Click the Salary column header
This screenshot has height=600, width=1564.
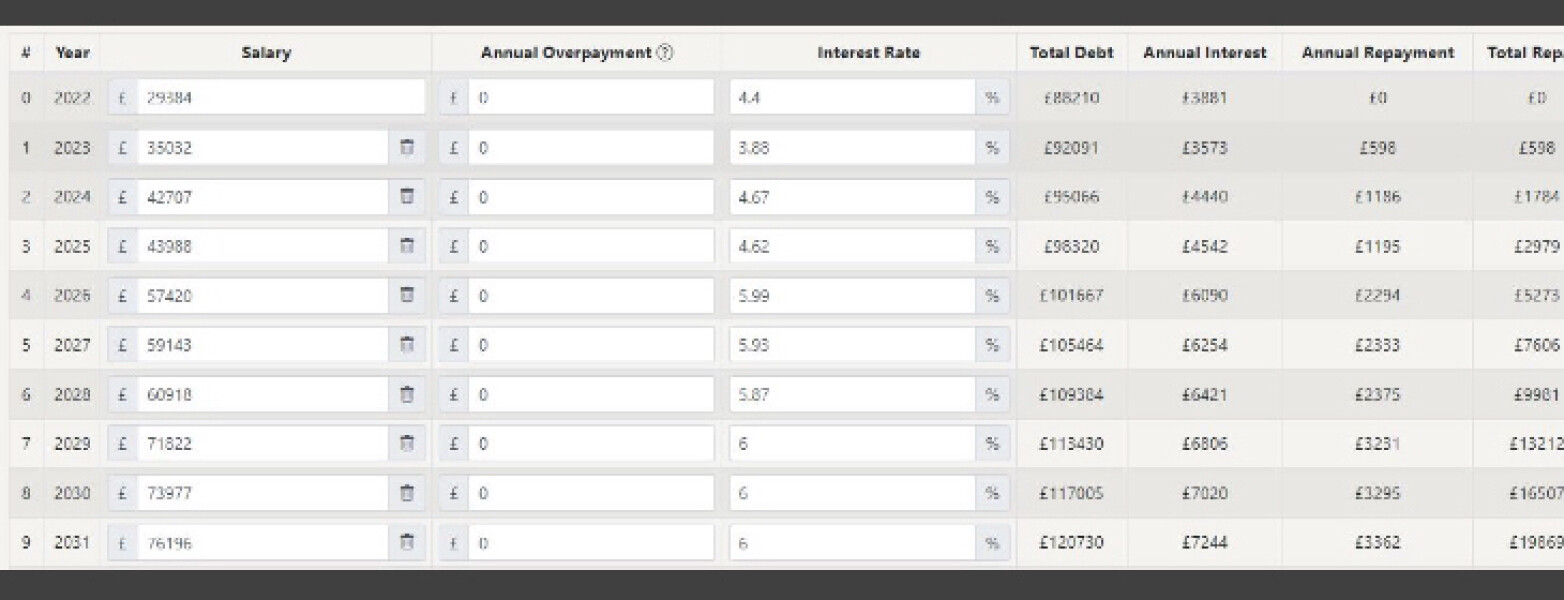(266, 54)
